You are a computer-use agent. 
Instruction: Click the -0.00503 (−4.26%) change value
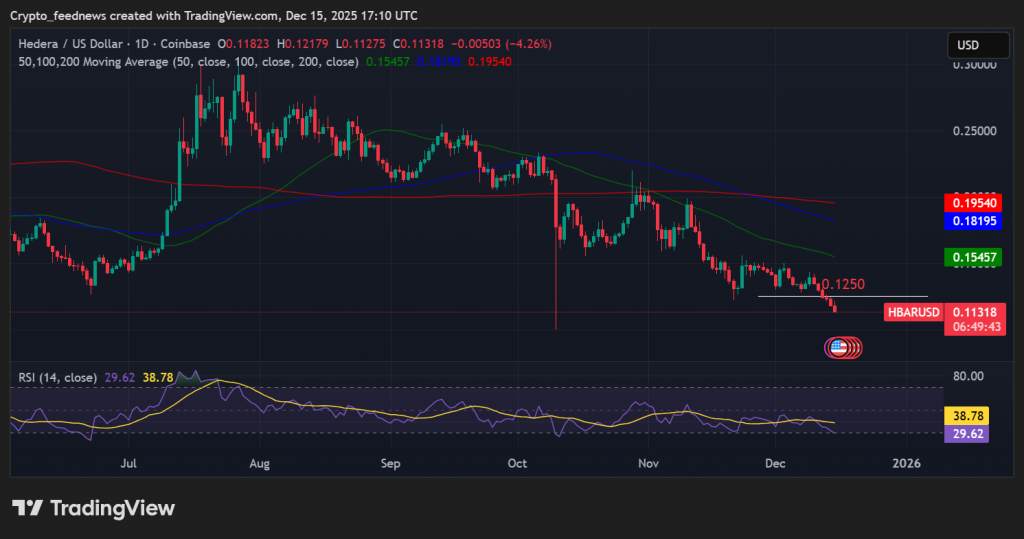[x=502, y=44]
